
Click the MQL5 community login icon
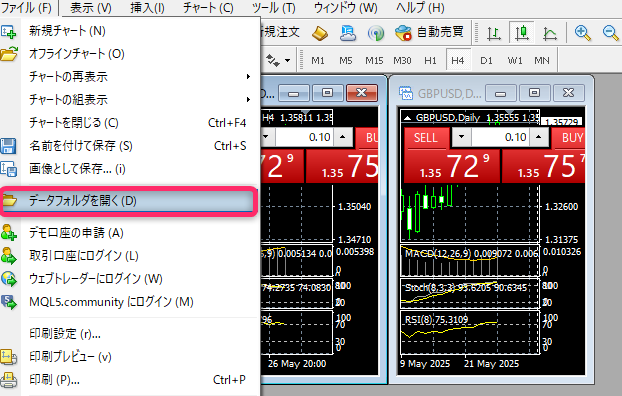(8, 302)
